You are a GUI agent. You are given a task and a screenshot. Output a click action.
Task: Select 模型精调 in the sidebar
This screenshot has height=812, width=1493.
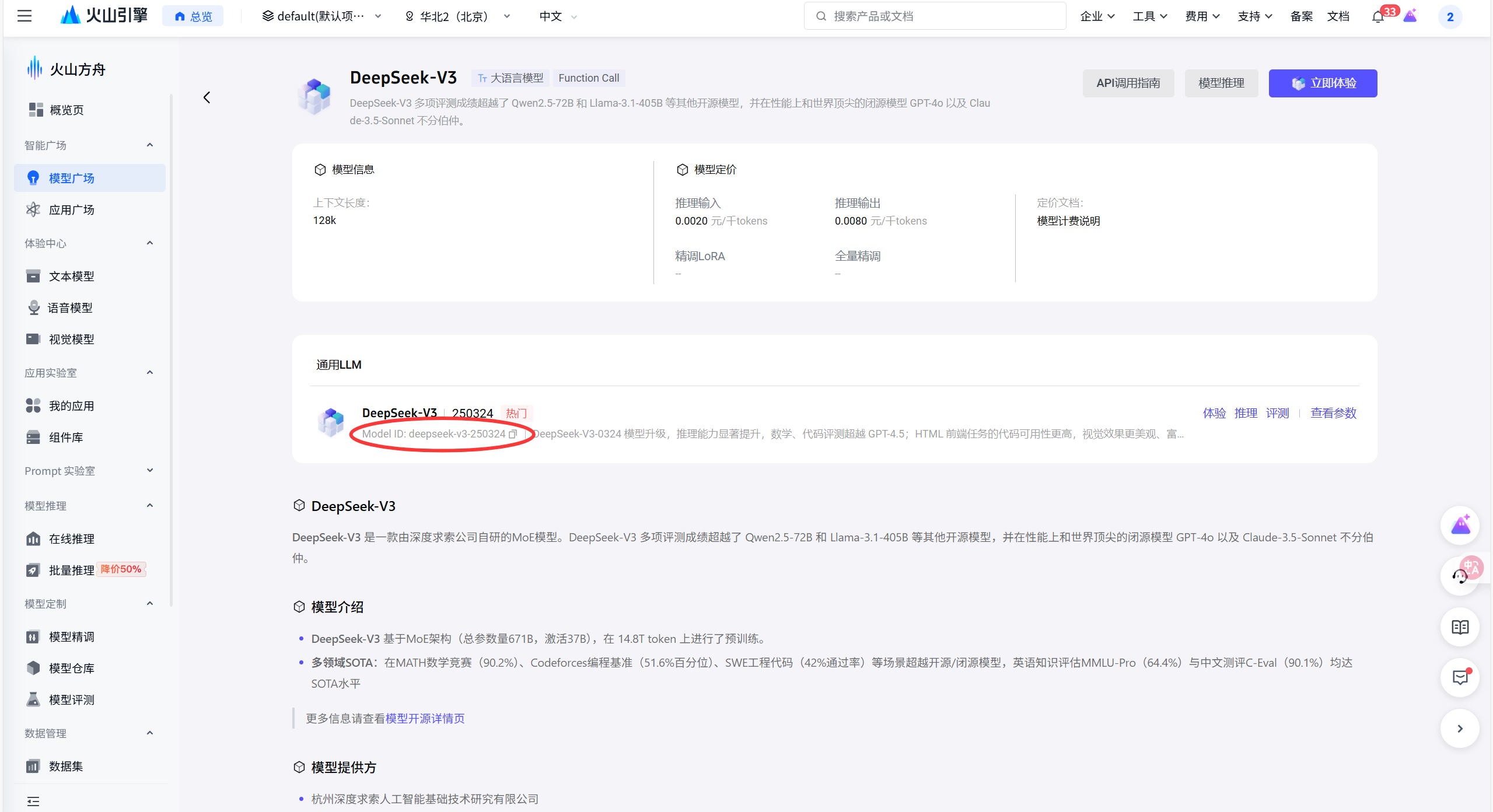click(71, 636)
